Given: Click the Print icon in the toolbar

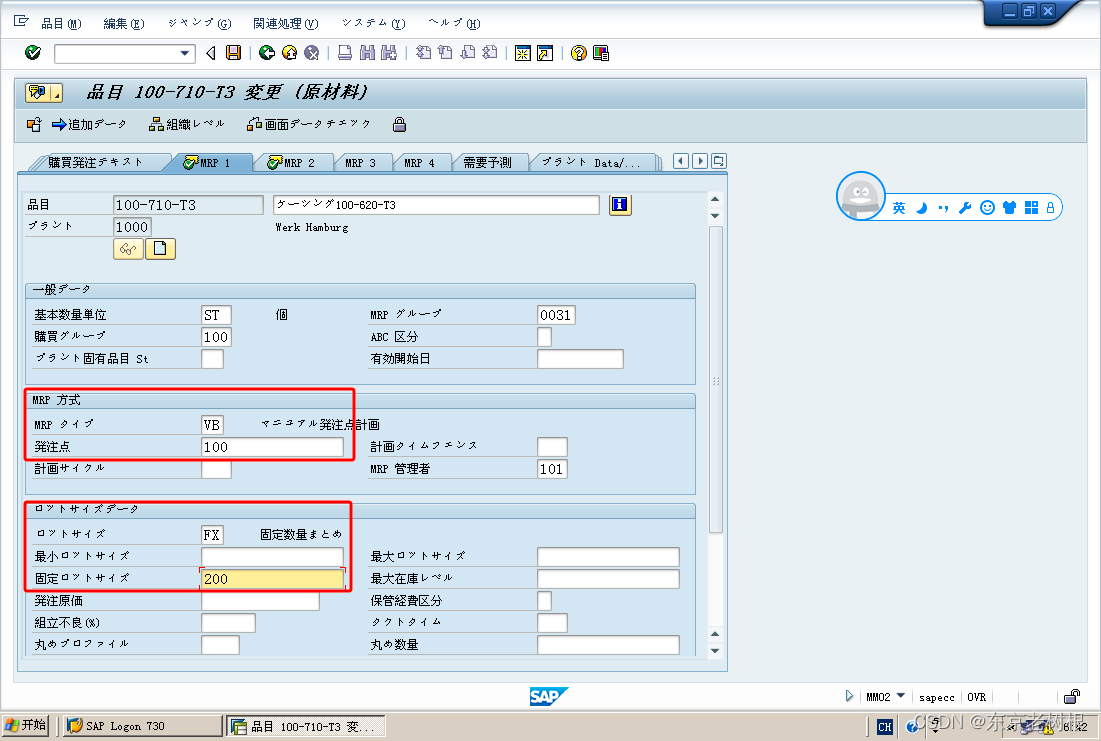Looking at the screenshot, I should [x=342, y=54].
